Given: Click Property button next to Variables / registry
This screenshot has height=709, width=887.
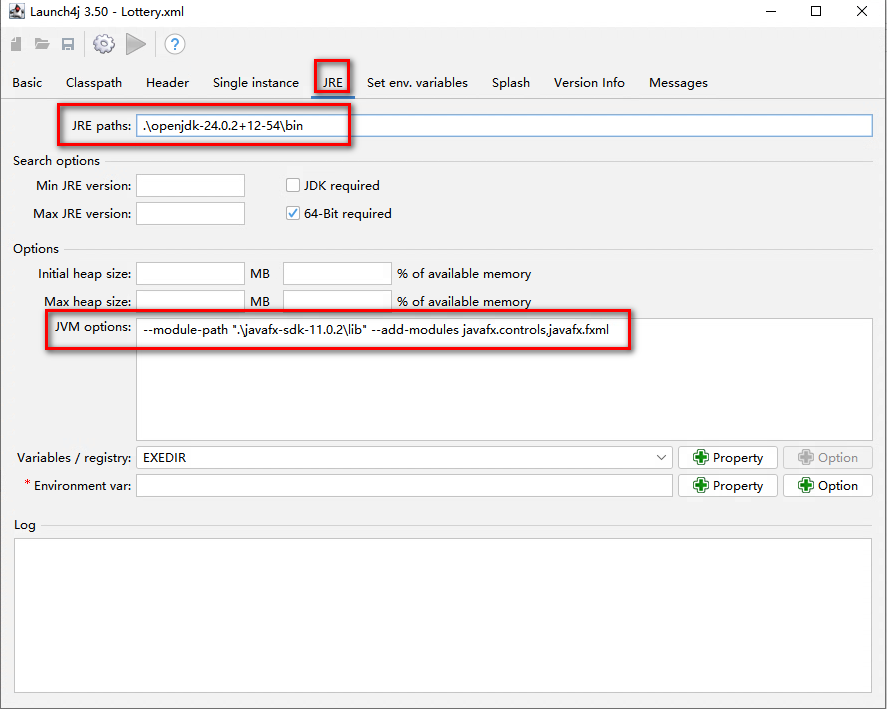Looking at the screenshot, I should click(727, 457).
